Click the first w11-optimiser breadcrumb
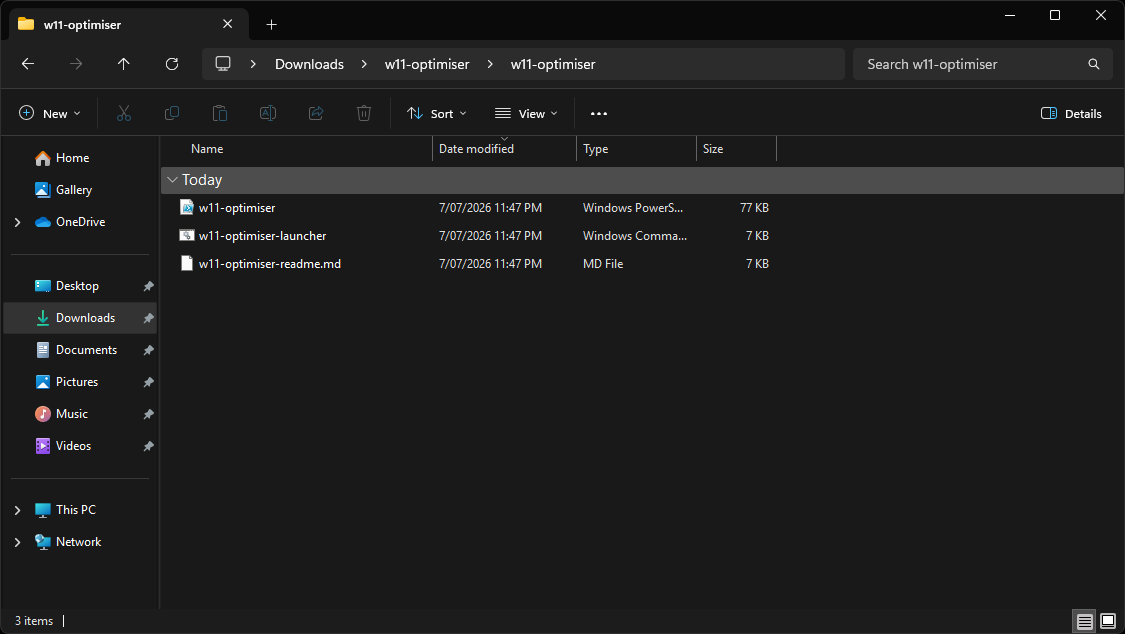 [x=427, y=64]
